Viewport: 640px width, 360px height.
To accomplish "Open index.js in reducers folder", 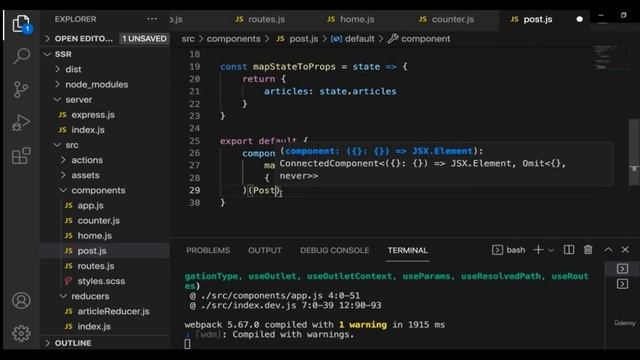I will tap(94, 326).
